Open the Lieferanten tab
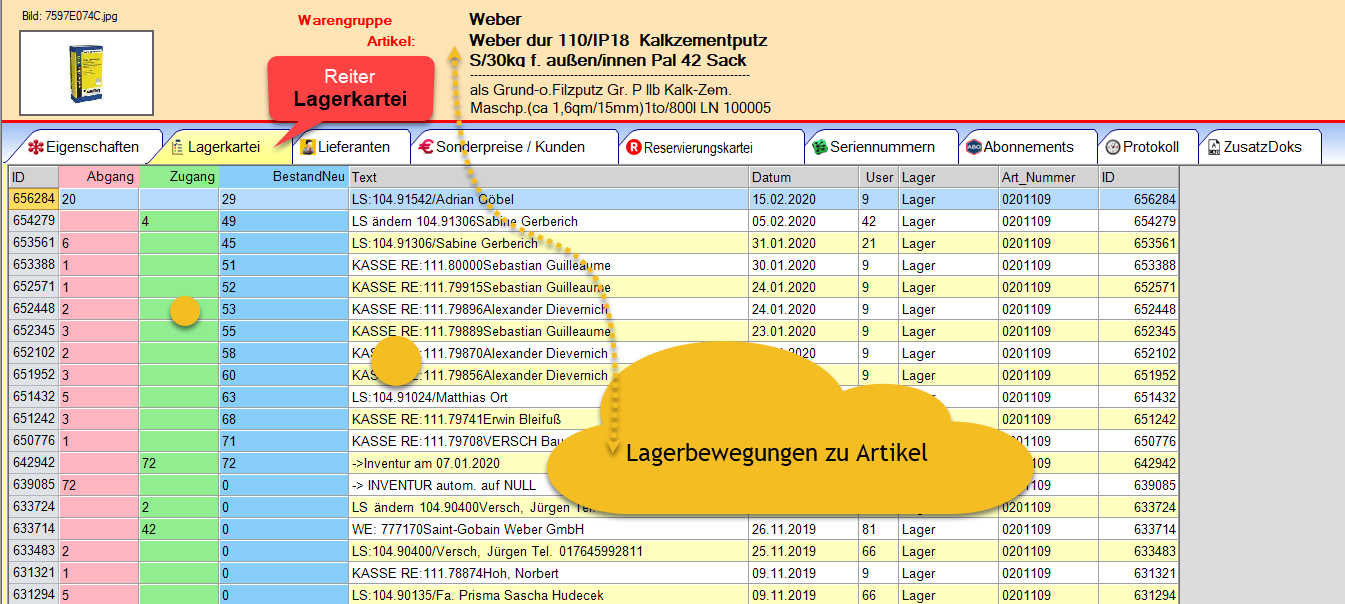Viewport: 1345px width, 604px height. pos(350,147)
